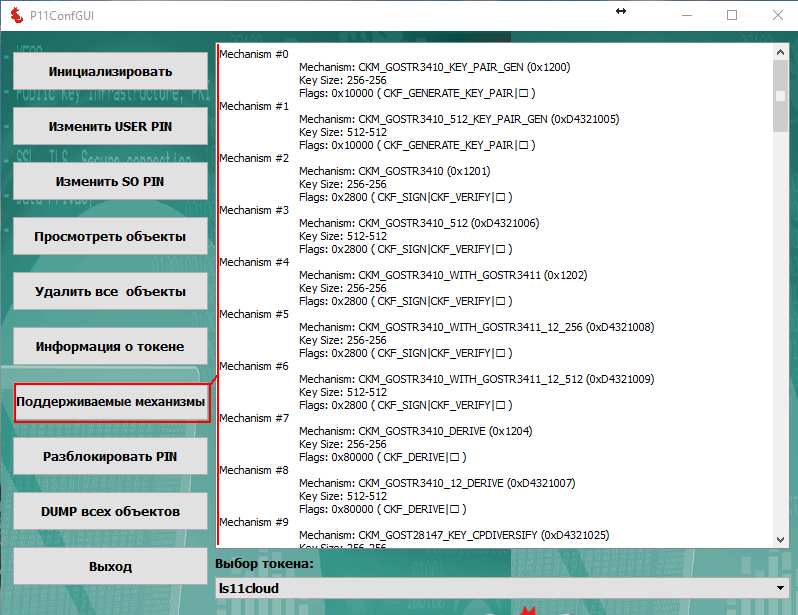The image size is (798, 615).
Task: Click the Mechanism #3 heading
Action: tap(253, 210)
